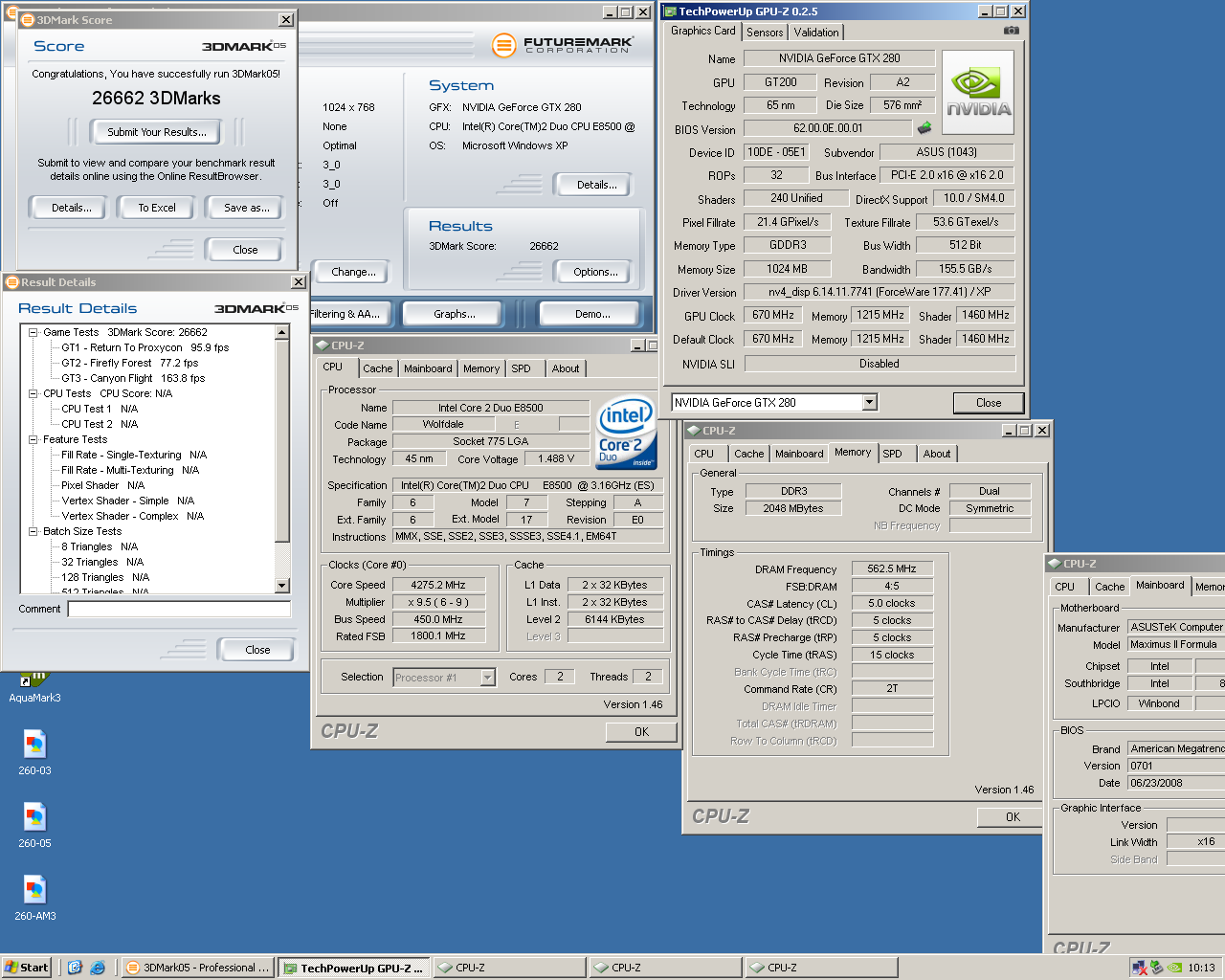1225x980 pixels.
Task: Collapse the Feature Tests tree node
Action: [33, 439]
